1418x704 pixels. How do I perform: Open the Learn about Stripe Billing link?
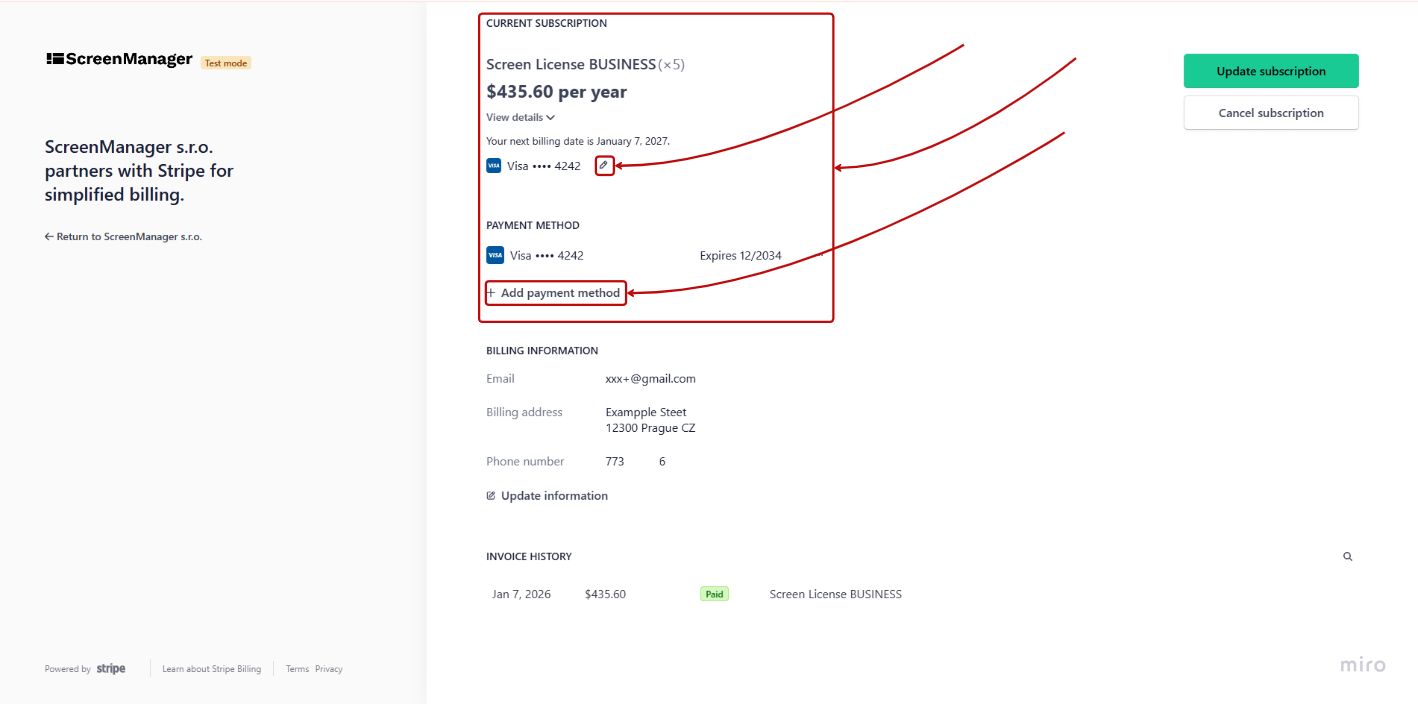pyautogui.click(x=211, y=669)
